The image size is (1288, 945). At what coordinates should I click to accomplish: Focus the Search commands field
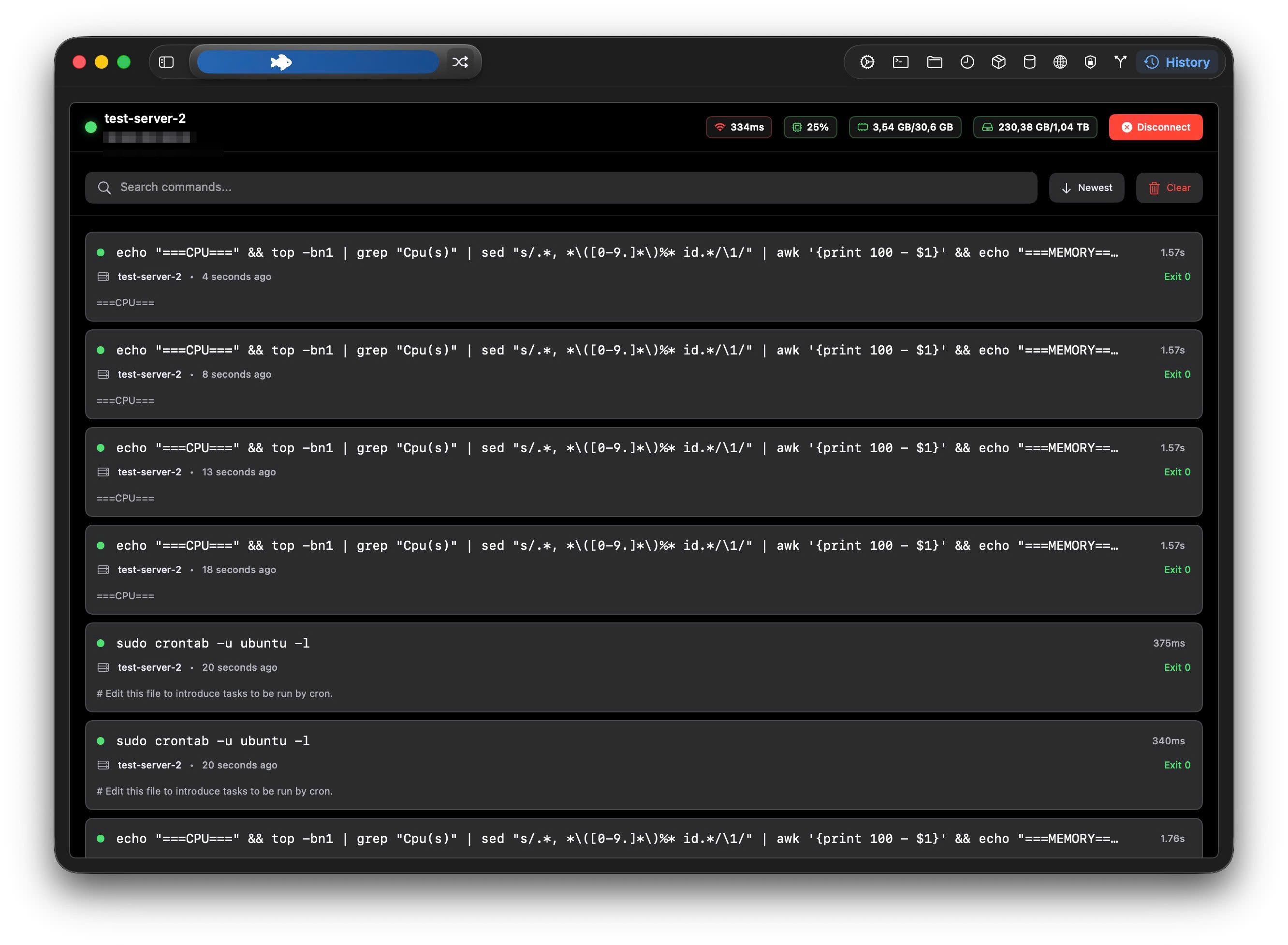click(x=560, y=188)
